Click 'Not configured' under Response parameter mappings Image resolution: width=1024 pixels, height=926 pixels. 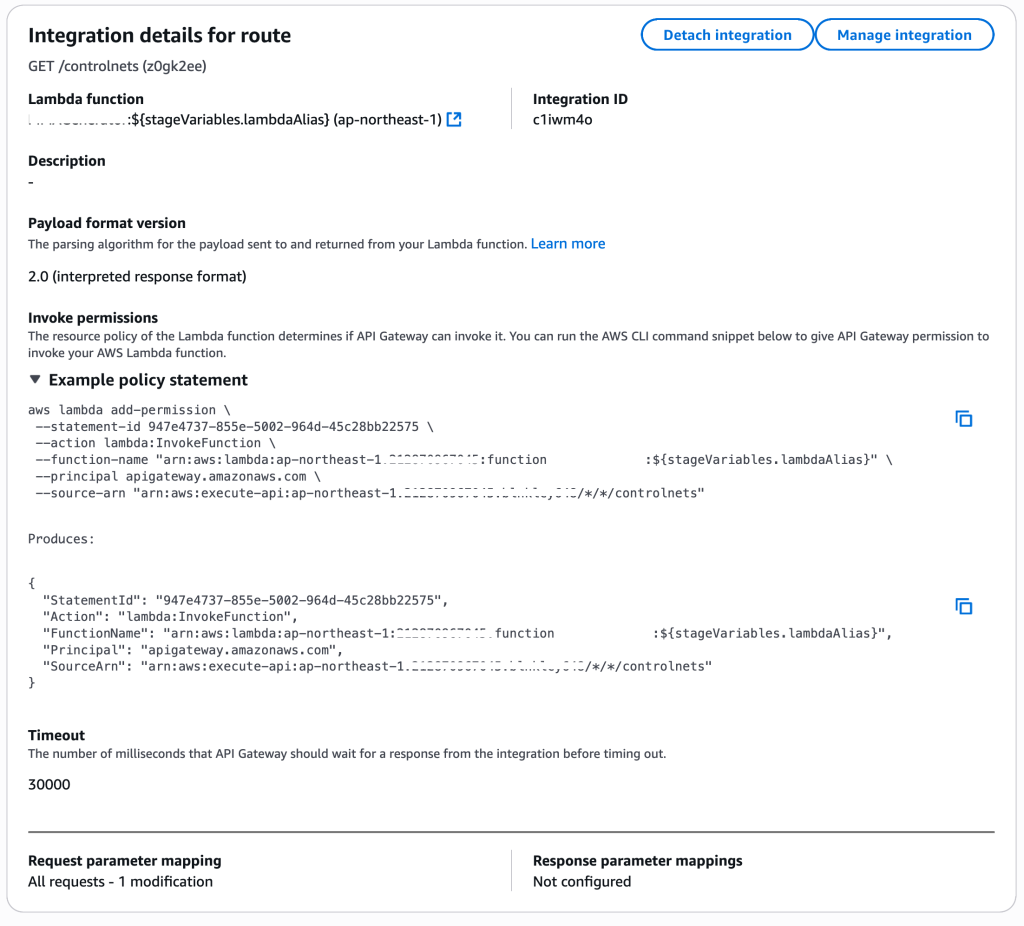point(582,882)
